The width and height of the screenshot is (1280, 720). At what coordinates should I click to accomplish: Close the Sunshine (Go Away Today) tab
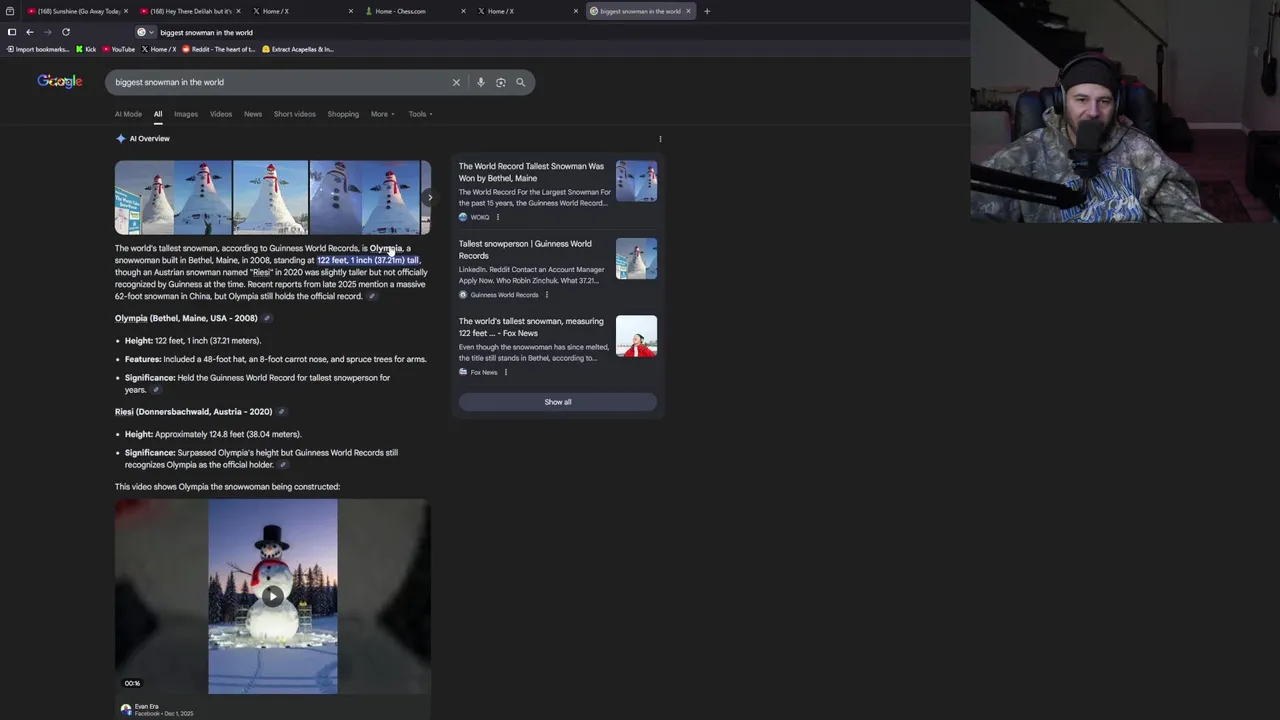pyautogui.click(x=125, y=11)
